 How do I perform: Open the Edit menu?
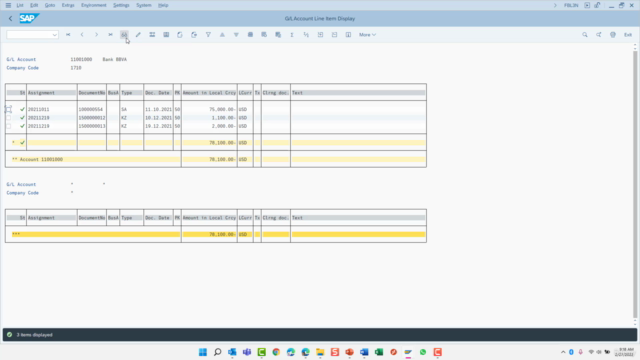(34, 5)
